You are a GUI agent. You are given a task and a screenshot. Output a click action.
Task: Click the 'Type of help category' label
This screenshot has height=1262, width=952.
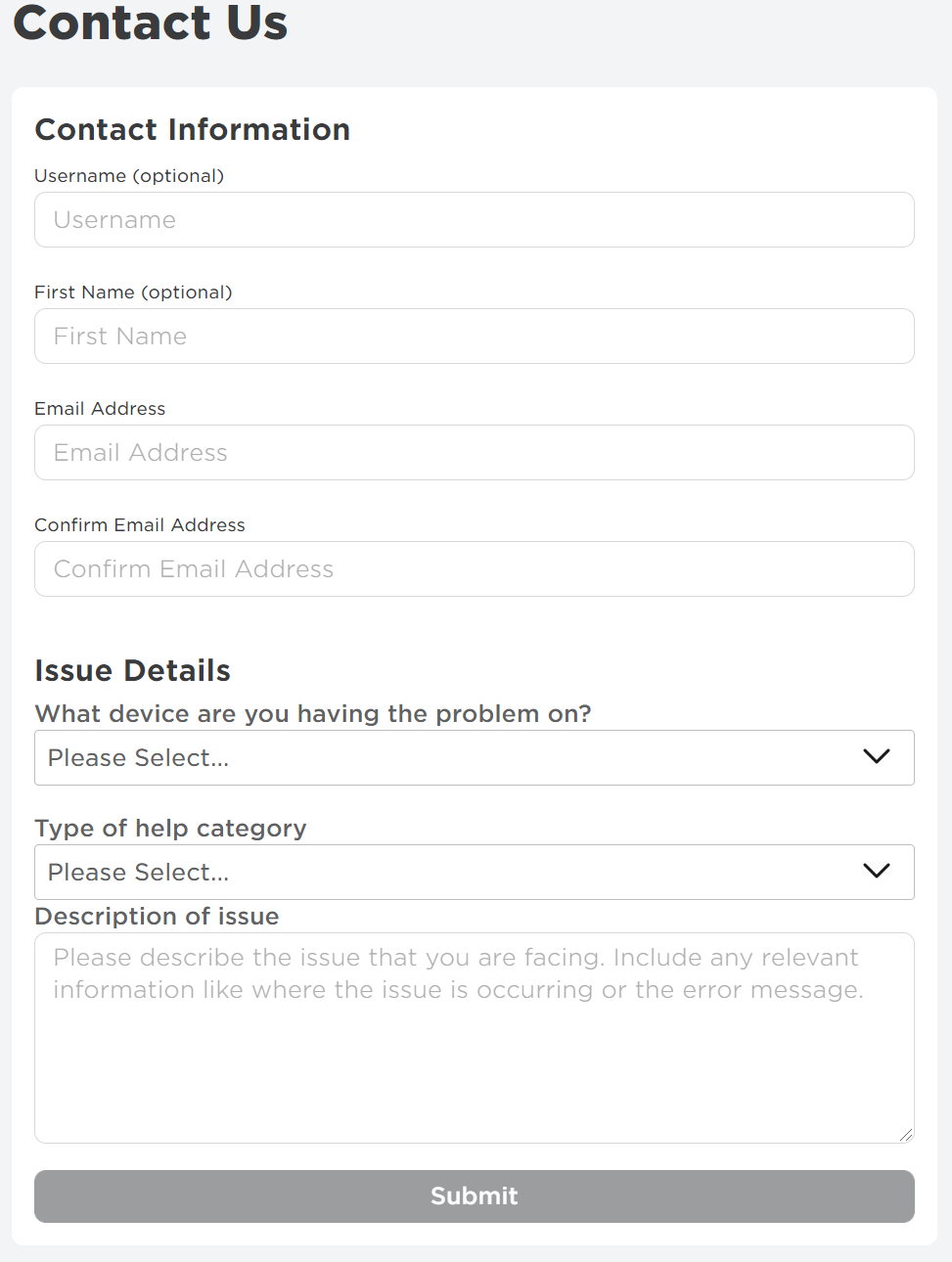click(x=170, y=829)
